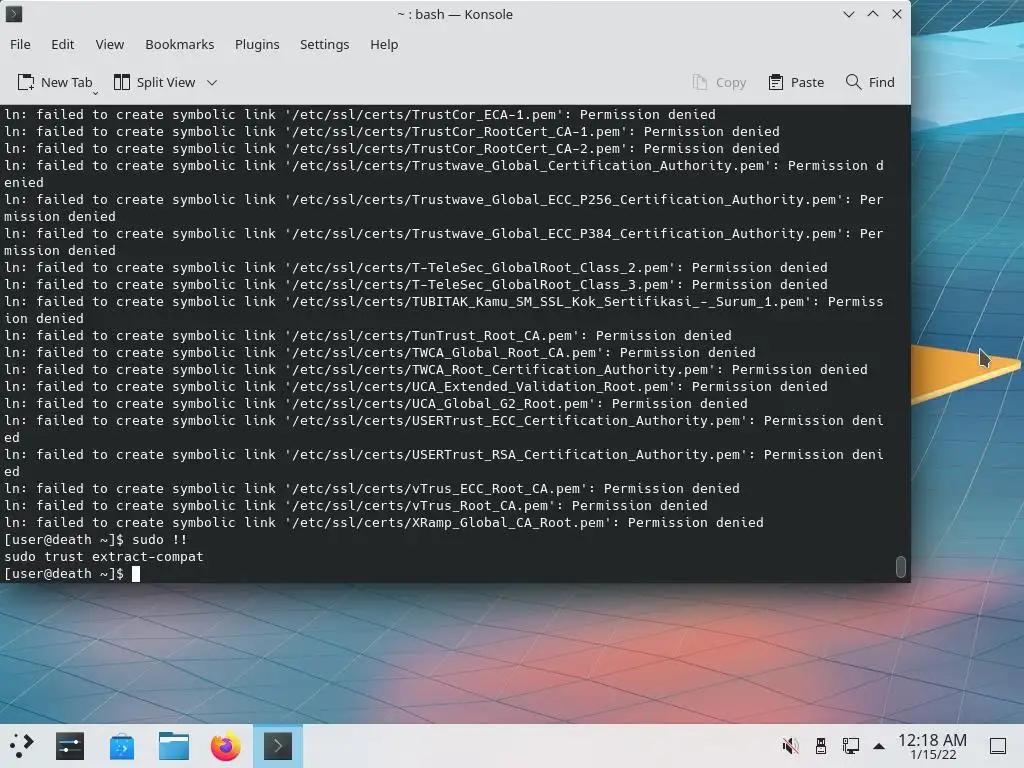
Task: Open the File menu
Action: 20,44
